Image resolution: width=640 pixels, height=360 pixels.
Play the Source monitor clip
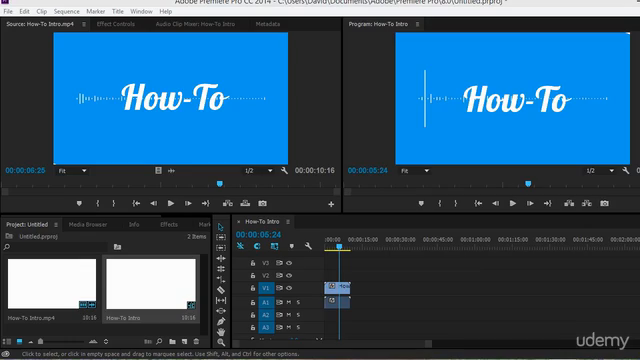pos(171,203)
